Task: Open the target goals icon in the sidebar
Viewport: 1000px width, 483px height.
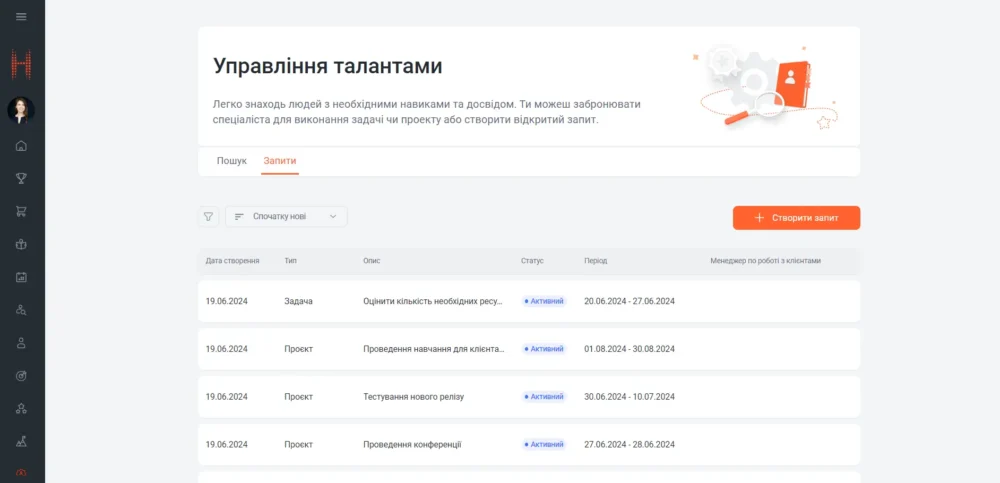Action: tap(22, 376)
